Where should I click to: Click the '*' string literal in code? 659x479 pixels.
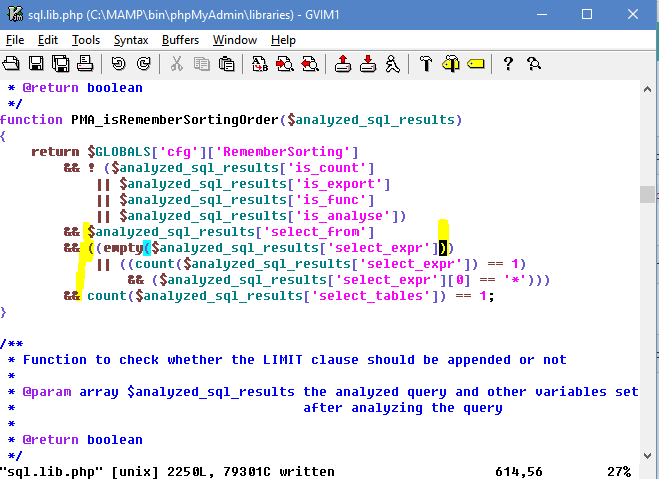pos(515,280)
